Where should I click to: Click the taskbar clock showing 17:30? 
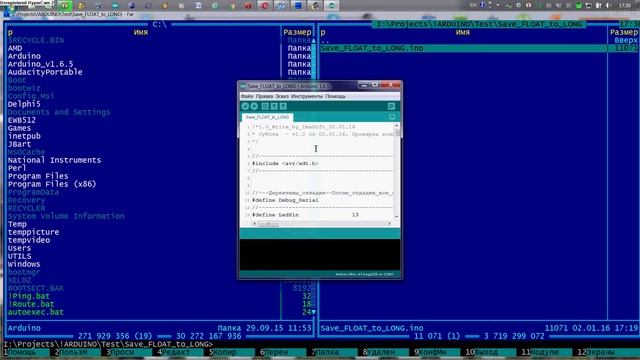(x=624, y=5)
